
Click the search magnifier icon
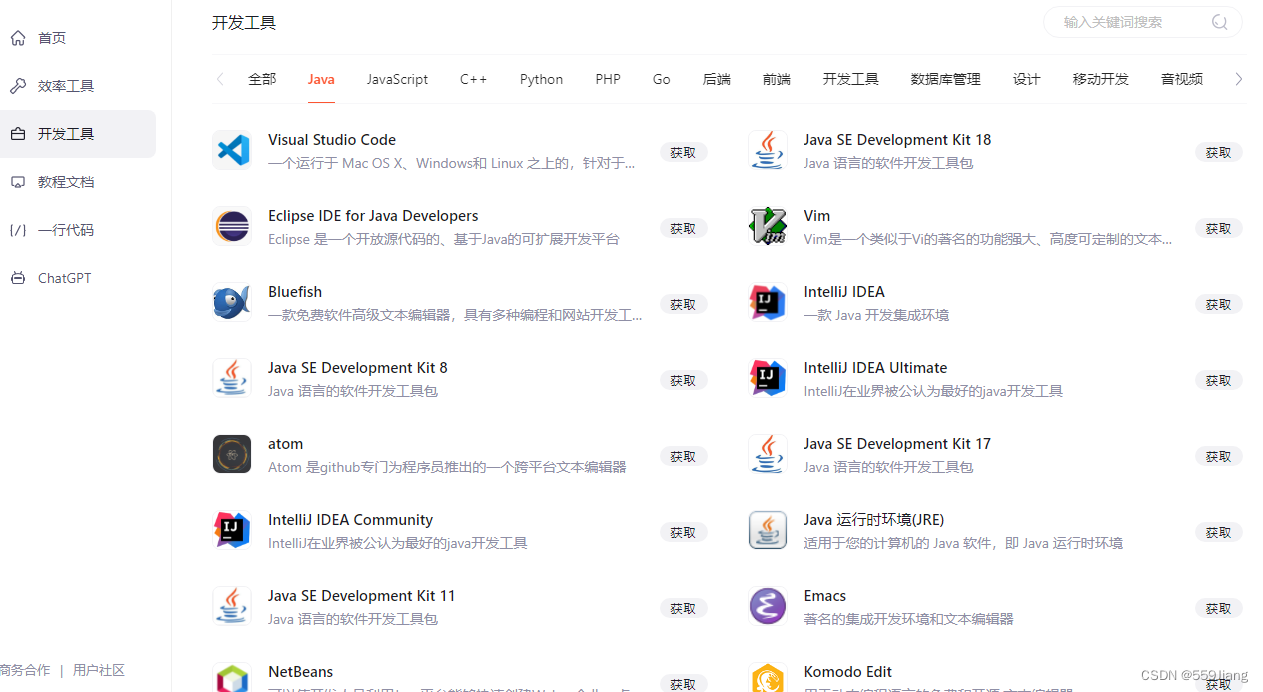point(1219,22)
